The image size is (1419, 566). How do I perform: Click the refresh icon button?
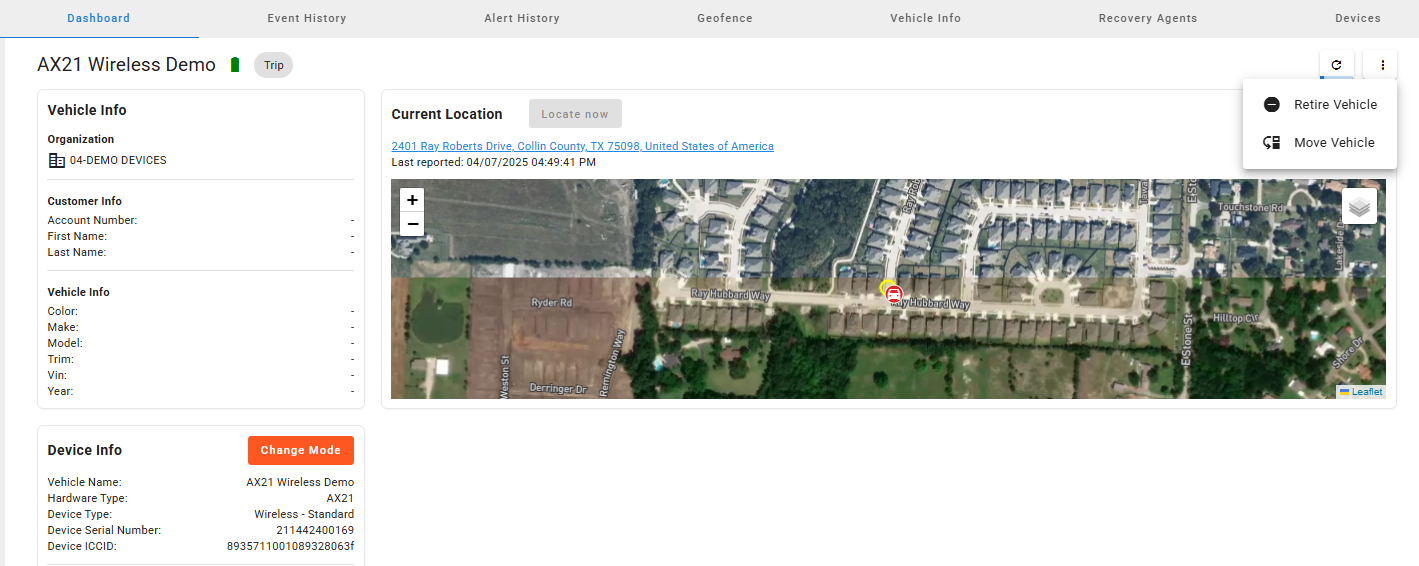pos(1336,65)
